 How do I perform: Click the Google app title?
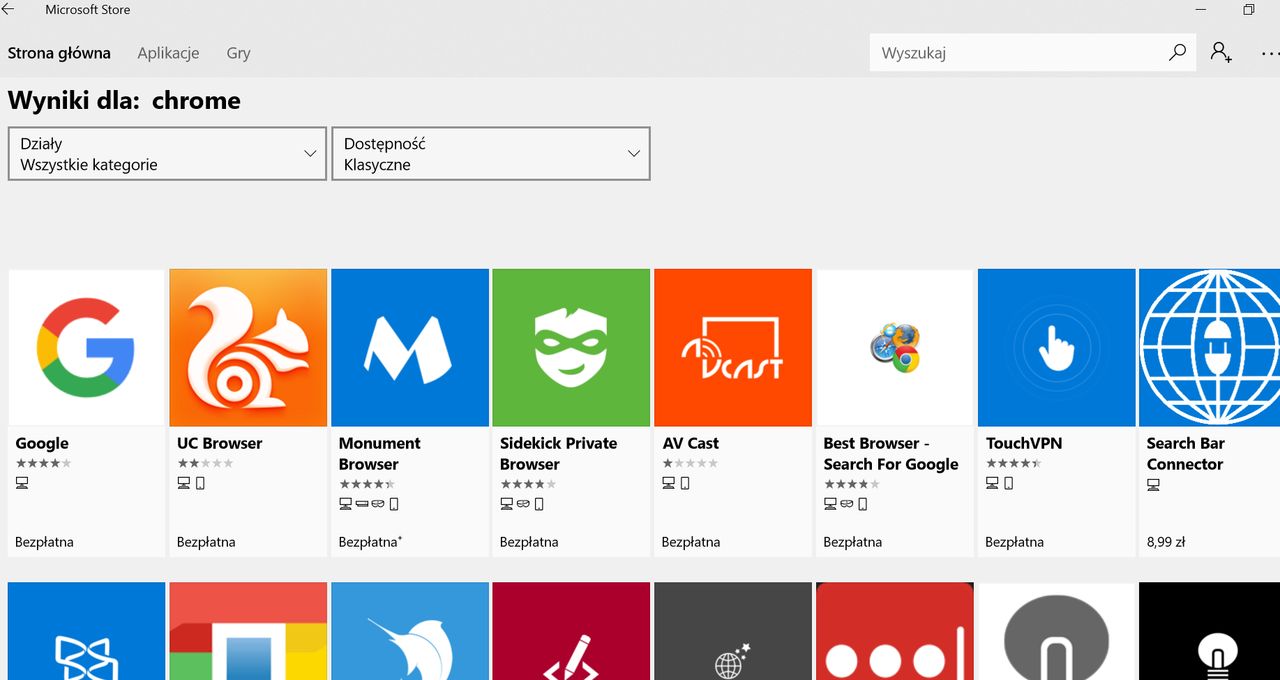pos(42,443)
